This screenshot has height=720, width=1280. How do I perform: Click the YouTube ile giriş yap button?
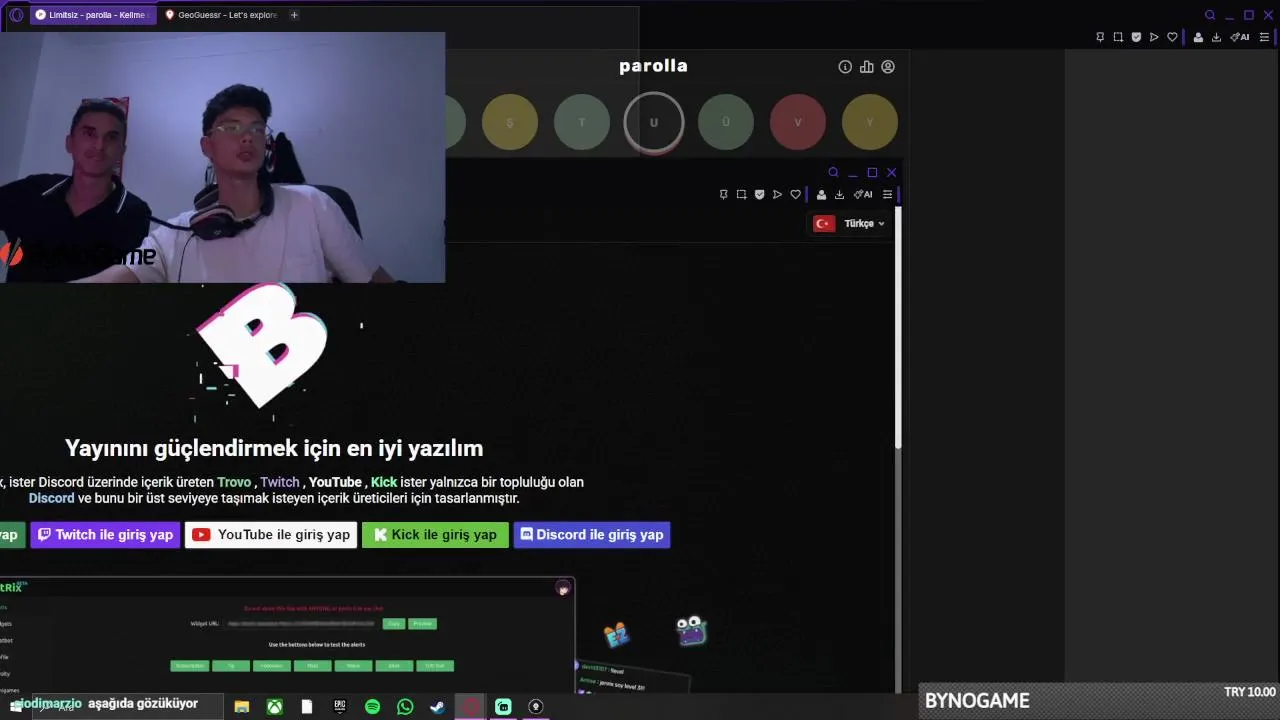271,535
